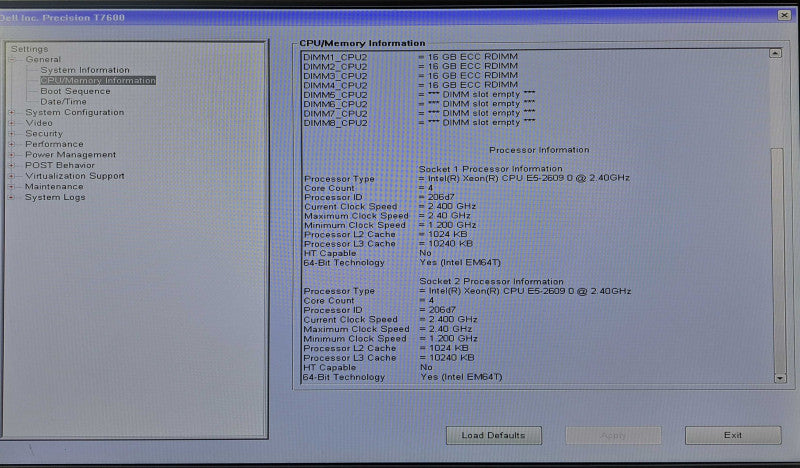Click the Processor Information heading
The image size is (800, 468).
(x=539, y=150)
